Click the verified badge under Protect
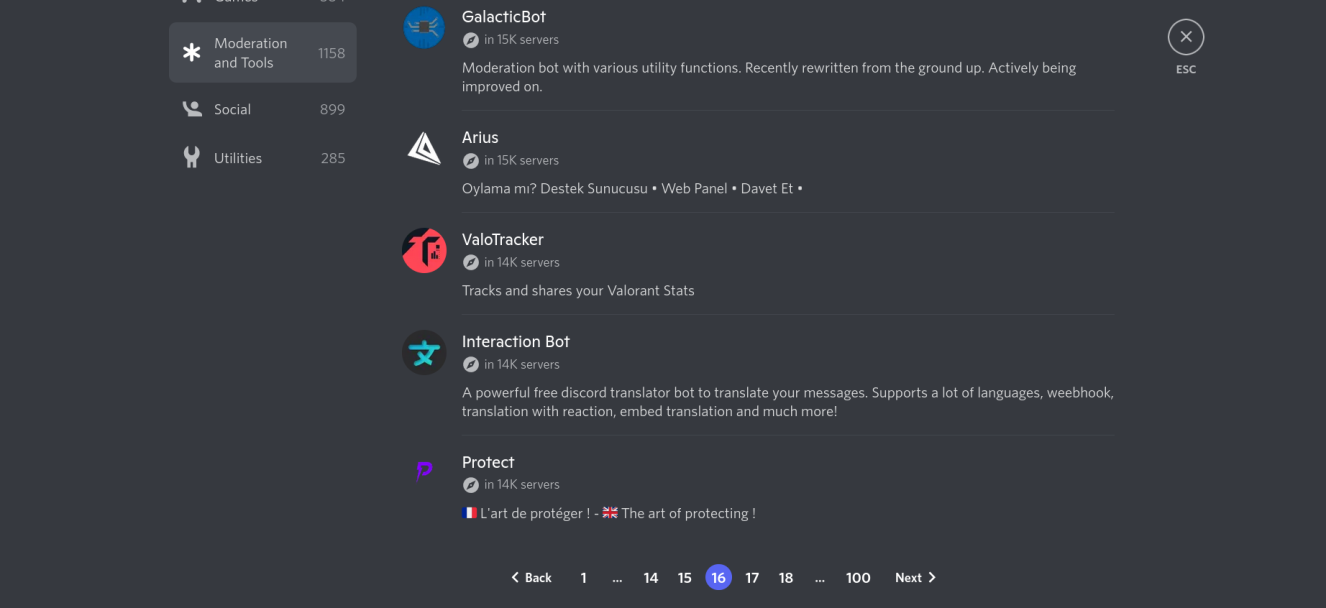 [470, 484]
